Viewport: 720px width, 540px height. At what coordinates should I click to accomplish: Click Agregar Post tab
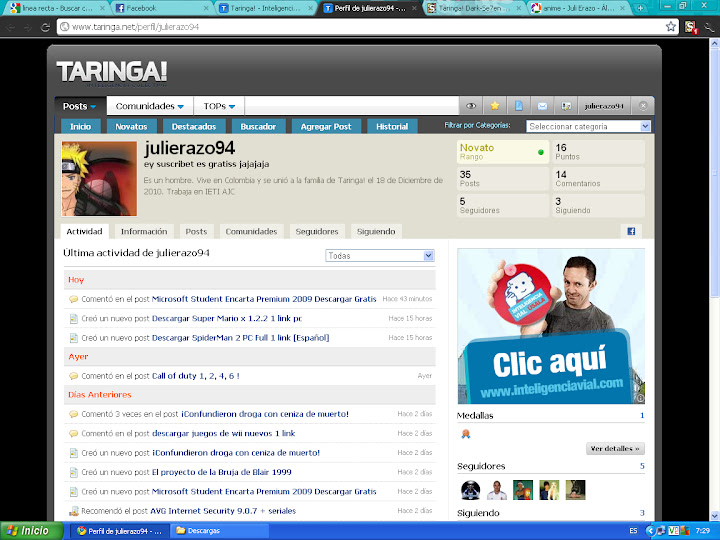pyautogui.click(x=326, y=126)
